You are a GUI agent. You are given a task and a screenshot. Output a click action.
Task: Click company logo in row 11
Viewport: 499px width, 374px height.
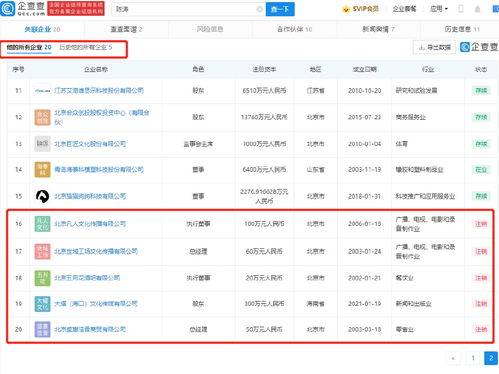click(42, 91)
